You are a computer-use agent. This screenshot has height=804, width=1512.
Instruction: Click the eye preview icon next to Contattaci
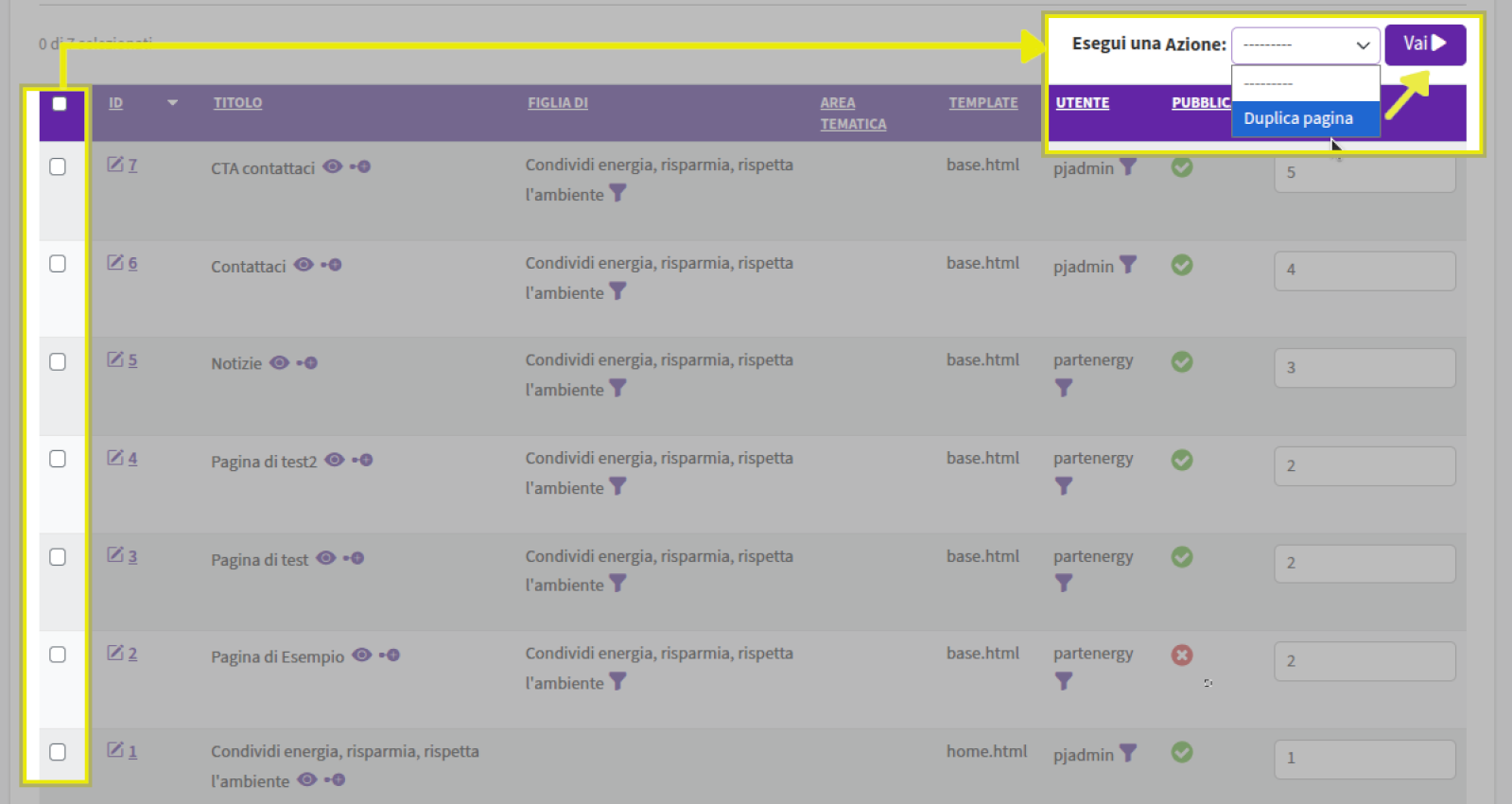coord(304,265)
